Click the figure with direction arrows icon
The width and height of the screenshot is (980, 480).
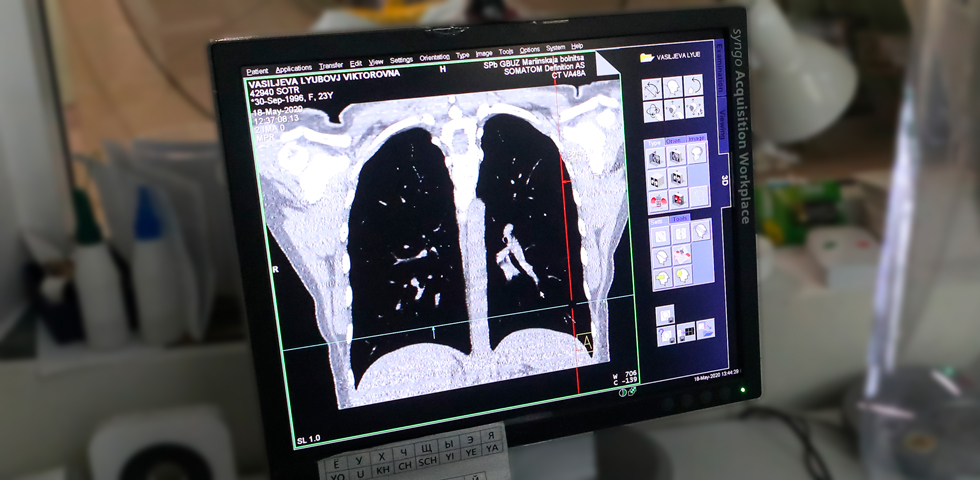[x=674, y=109]
